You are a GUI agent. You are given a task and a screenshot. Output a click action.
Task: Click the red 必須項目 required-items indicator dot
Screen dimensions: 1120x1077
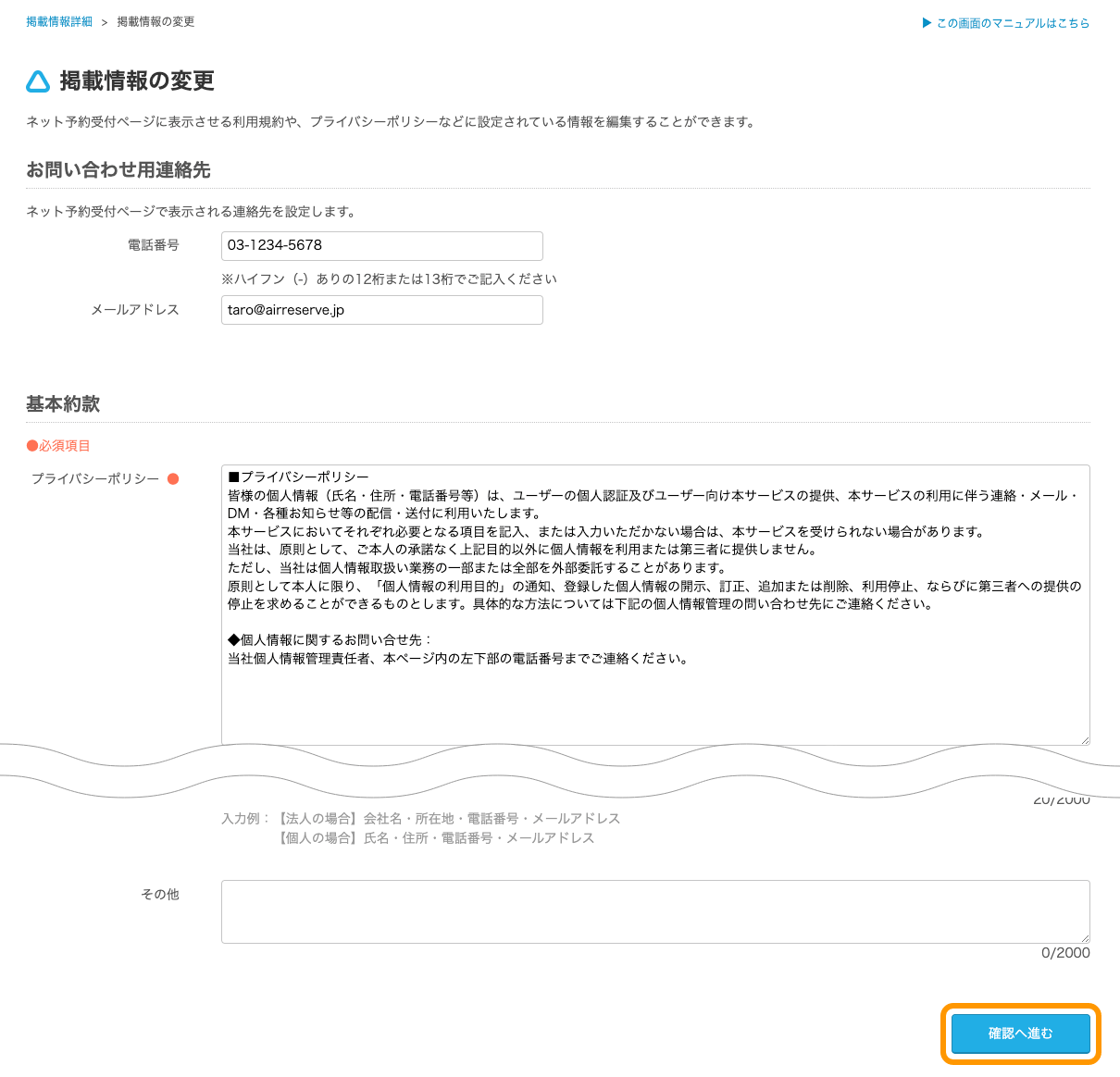click(31, 445)
